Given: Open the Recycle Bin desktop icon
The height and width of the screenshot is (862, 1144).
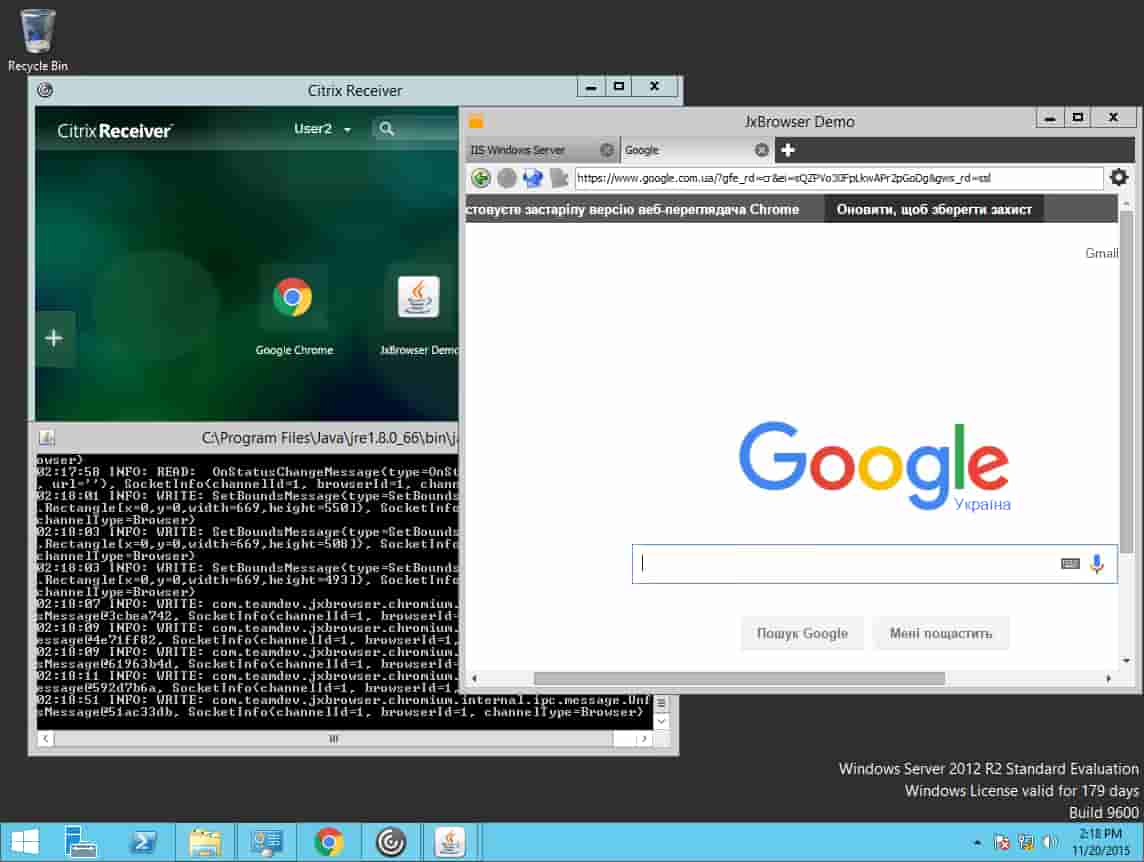Looking at the screenshot, I should click(37, 40).
